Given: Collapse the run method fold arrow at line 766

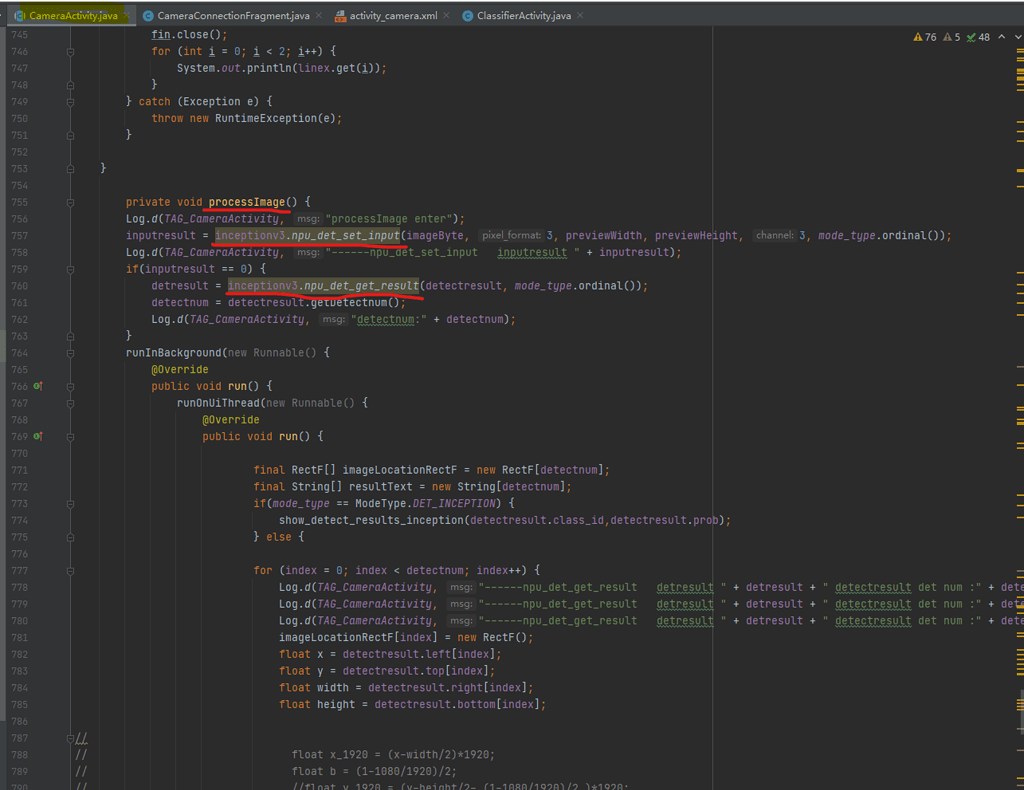Looking at the screenshot, I should 68,386.
